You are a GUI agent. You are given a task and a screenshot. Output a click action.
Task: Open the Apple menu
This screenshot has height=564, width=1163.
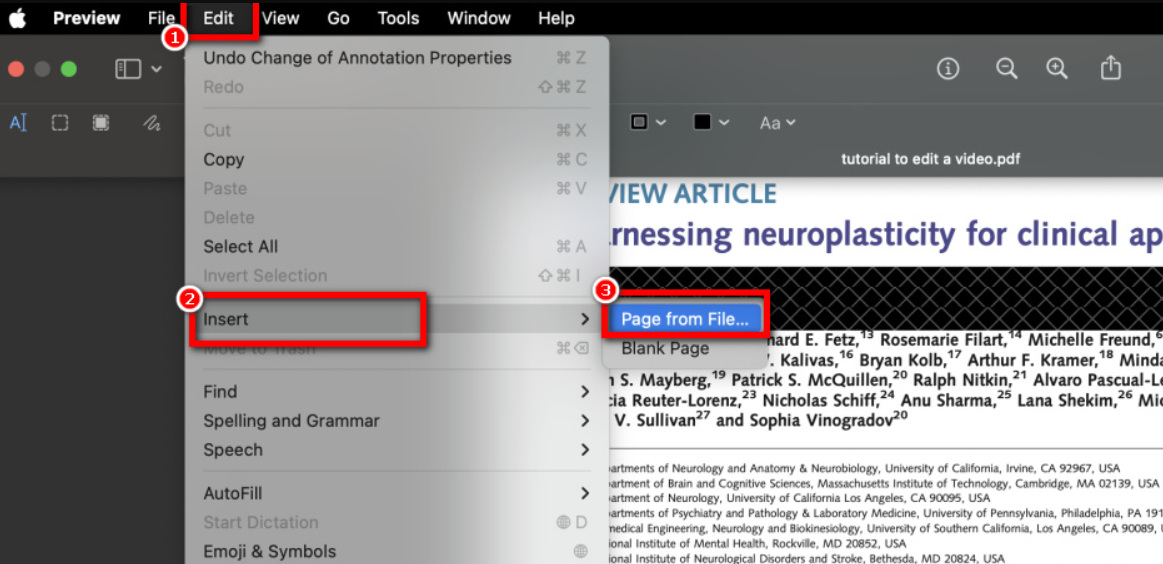tap(17, 18)
